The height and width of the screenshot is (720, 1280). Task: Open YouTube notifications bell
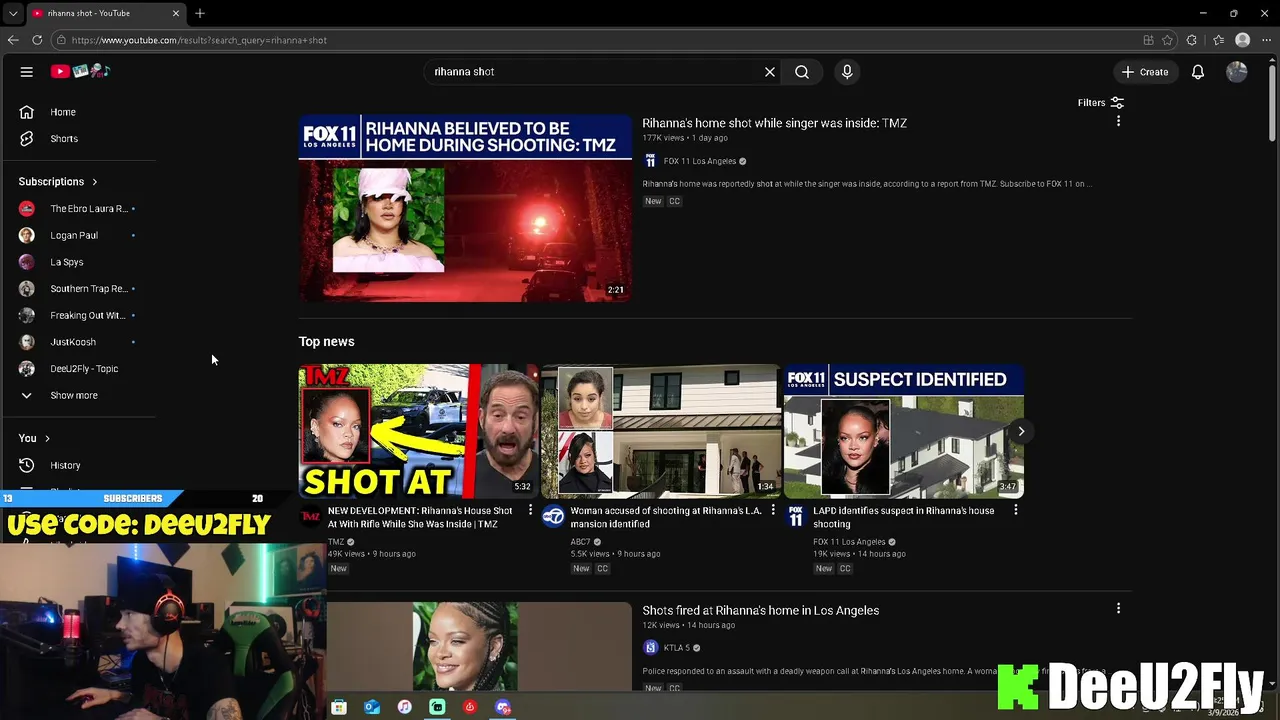coord(1198,72)
